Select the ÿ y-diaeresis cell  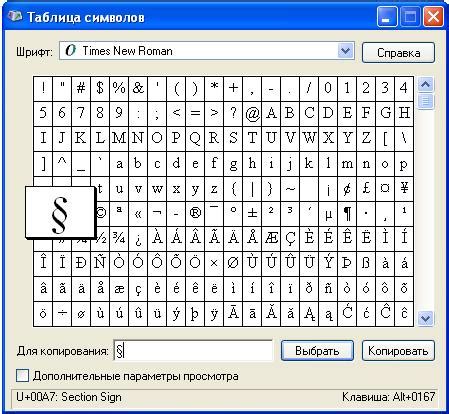pyautogui.click(x=214, y=314)
